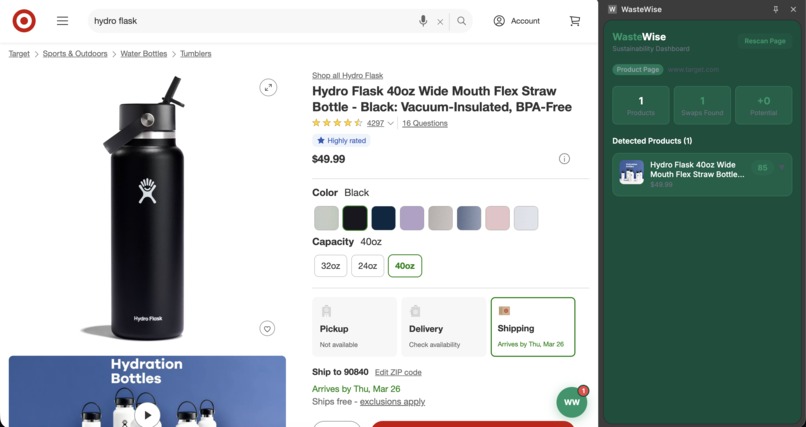Viewport: 806px width, 427px height.
Task: Play the Hydration Bottles video
Action: [x=148, y=415]
